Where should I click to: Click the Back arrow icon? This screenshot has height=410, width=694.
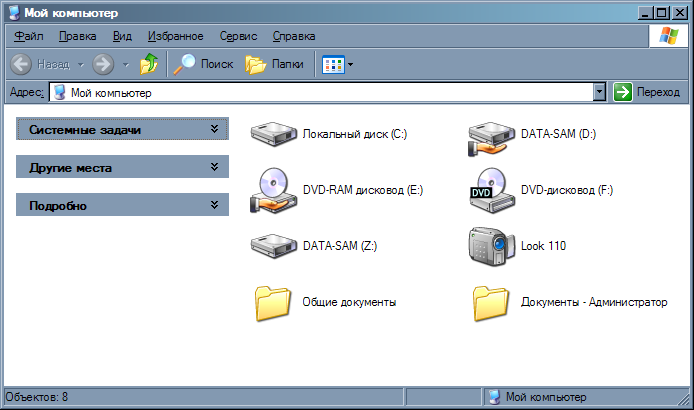pos(21,64)
